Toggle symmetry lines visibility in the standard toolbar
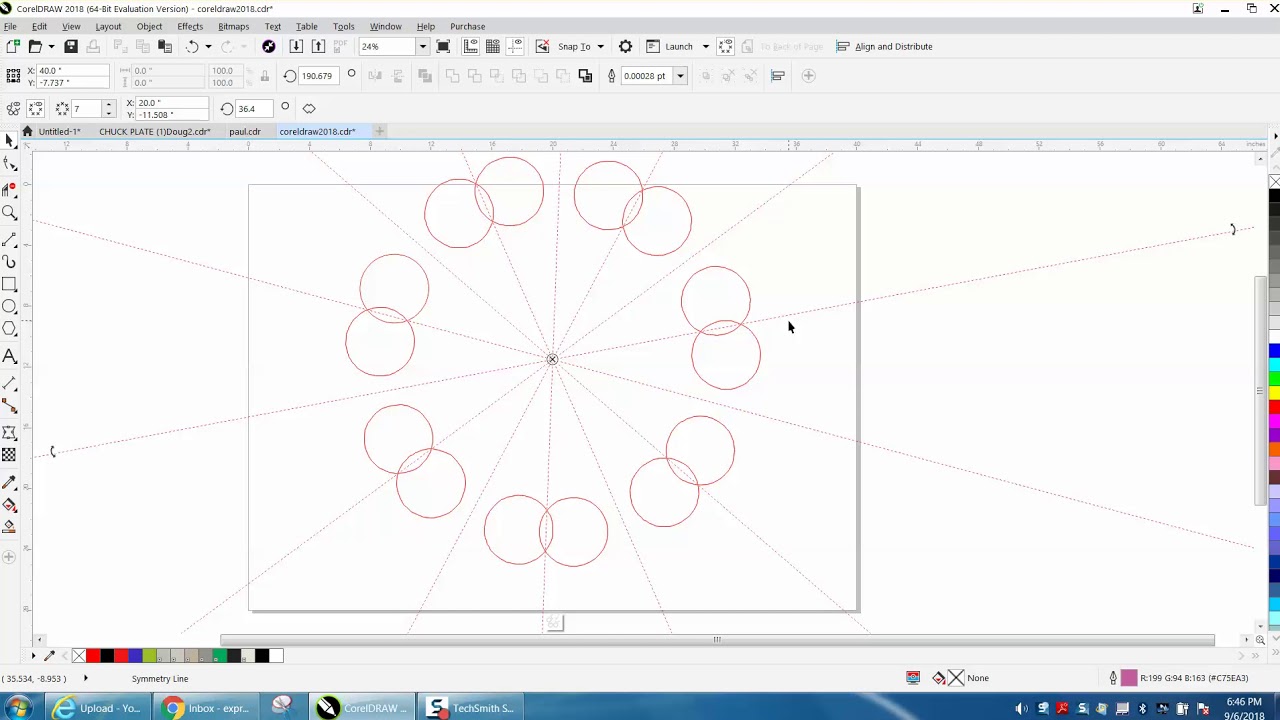Viewport: 1280px width, 720px height. tap(726, 46)
